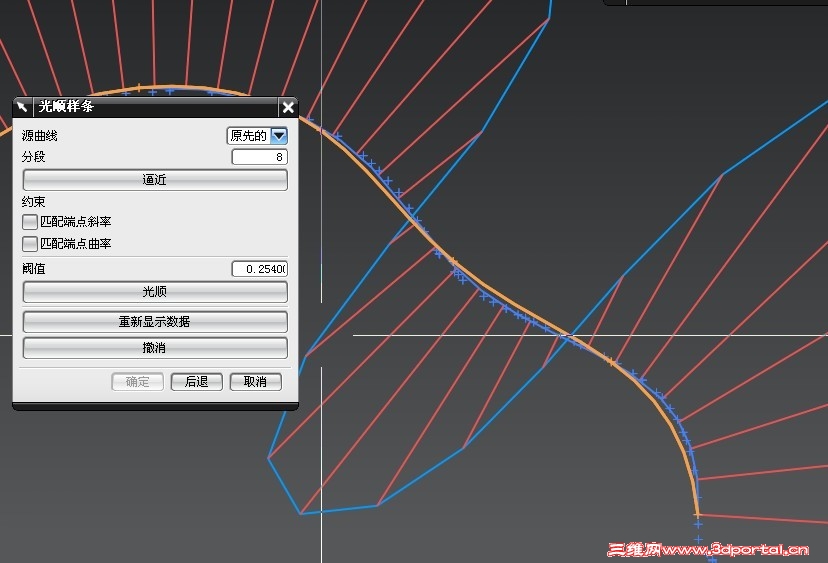Enable the 匹配端点斜率 checkbox
Screen dimensions: 828x563
coord(30,222)
